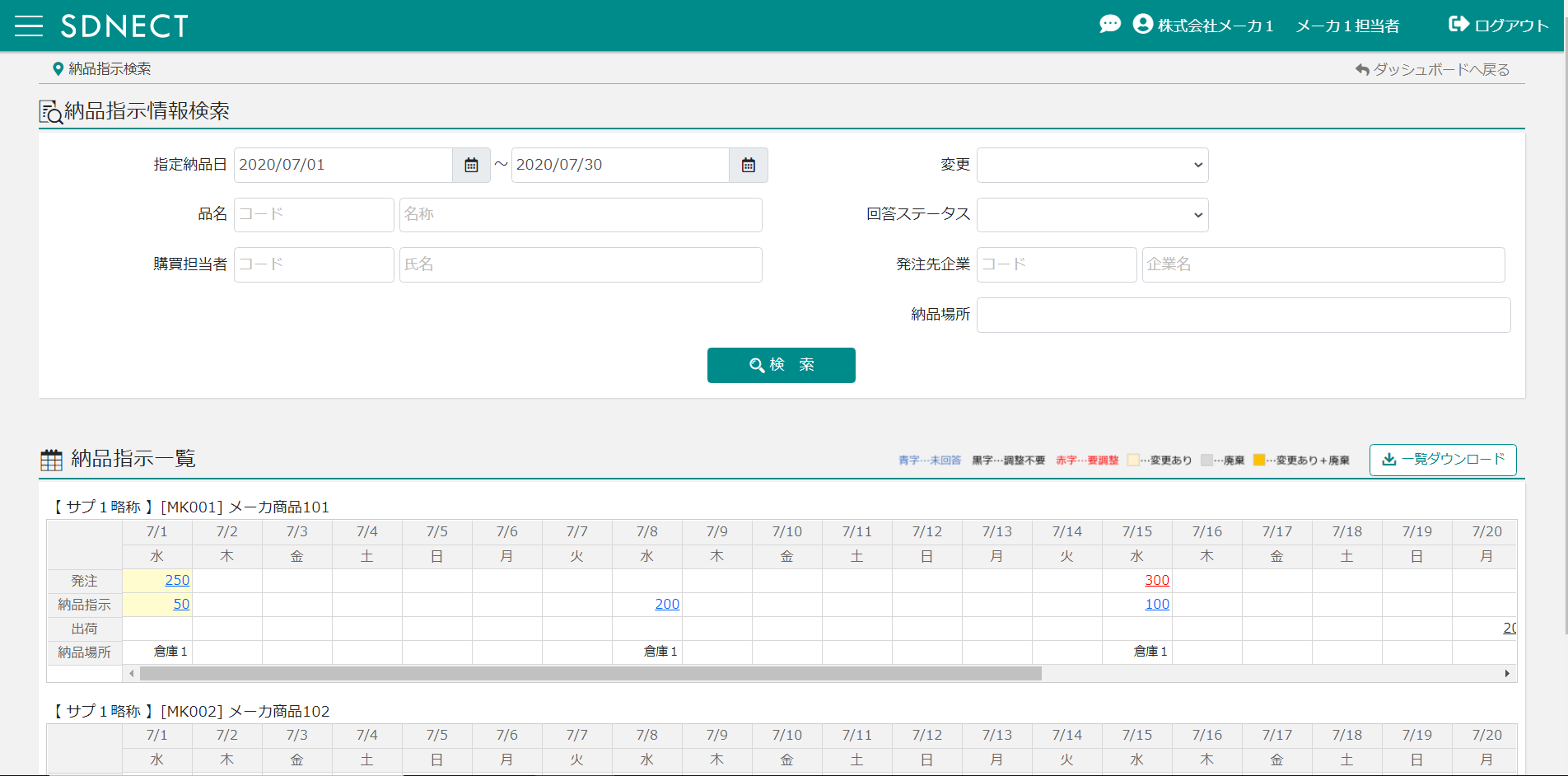This screenshot has width=1568, height=776.
Task: Focus the 発注先企業 code field
Action: 1057,264
